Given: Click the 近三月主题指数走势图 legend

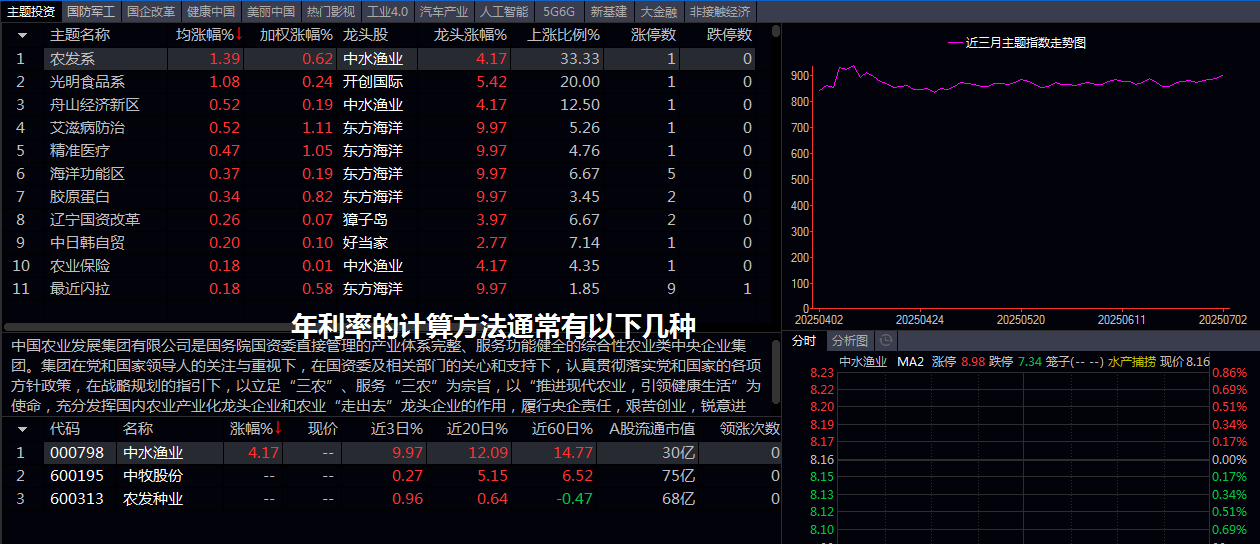Looking at the screenshot, I should coord(1016,43).
